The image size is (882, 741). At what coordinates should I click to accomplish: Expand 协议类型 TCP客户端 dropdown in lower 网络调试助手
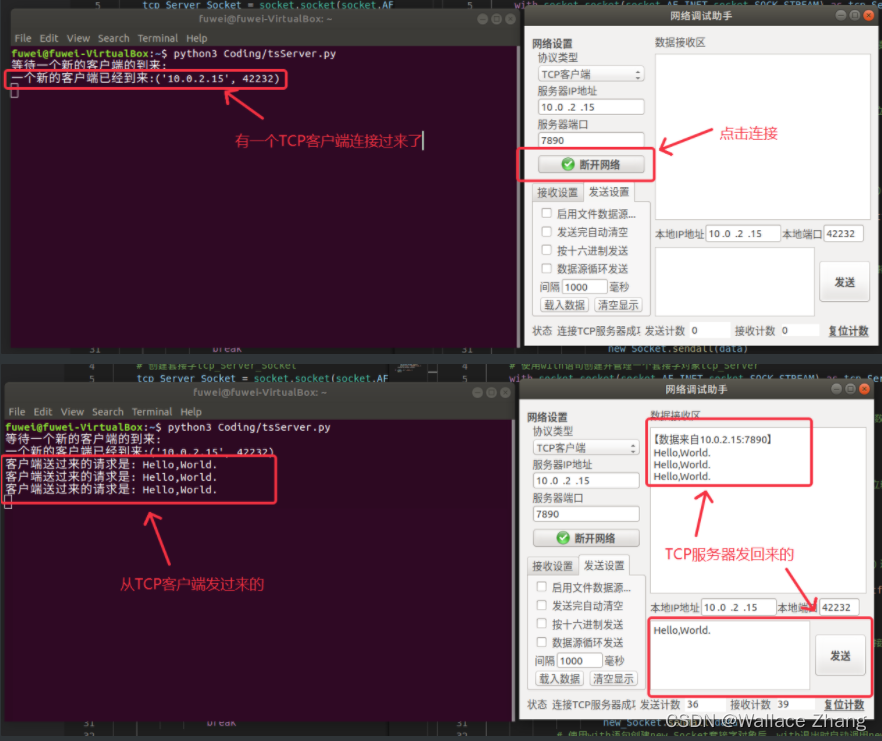586,448
